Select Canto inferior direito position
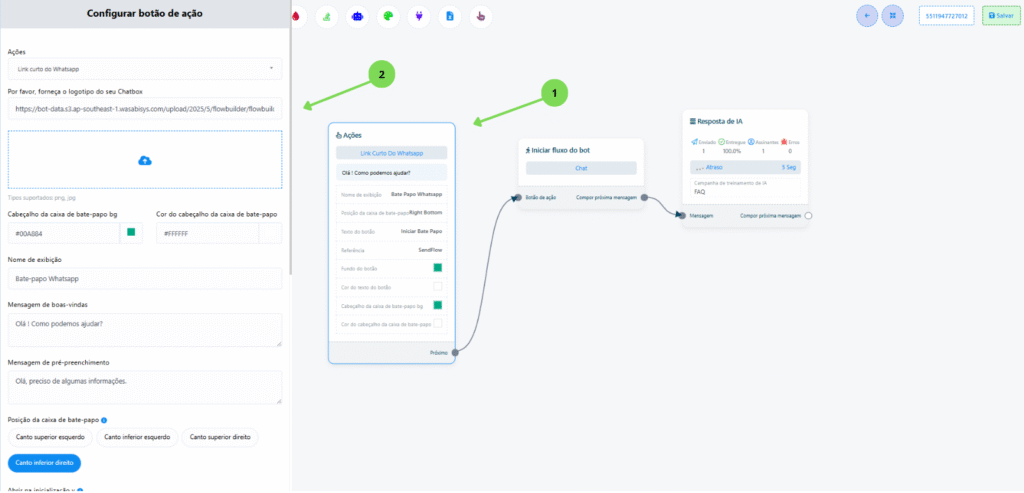The width and height of the screenshot is (1024, 493). (44, 462)
